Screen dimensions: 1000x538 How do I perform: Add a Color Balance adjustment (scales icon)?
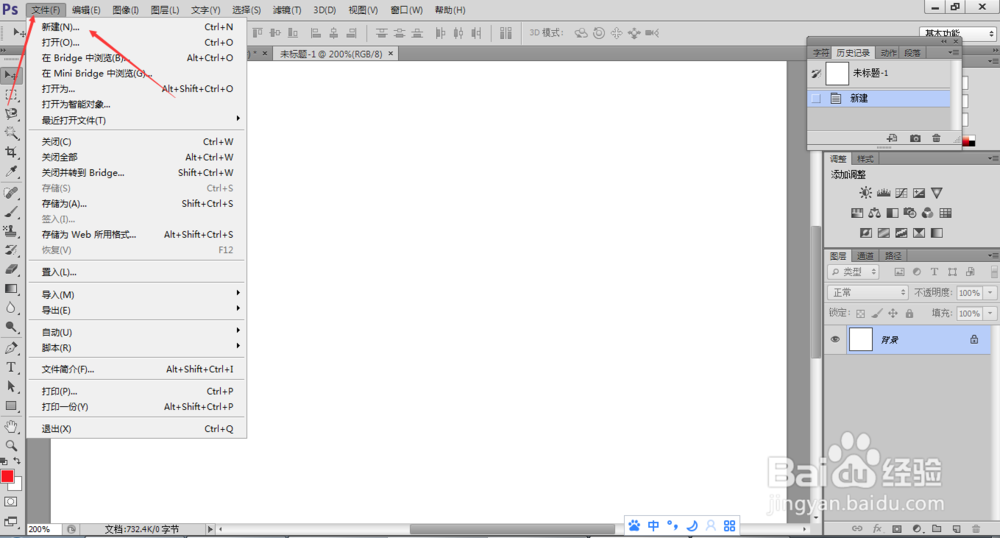(x=874, y=213)
